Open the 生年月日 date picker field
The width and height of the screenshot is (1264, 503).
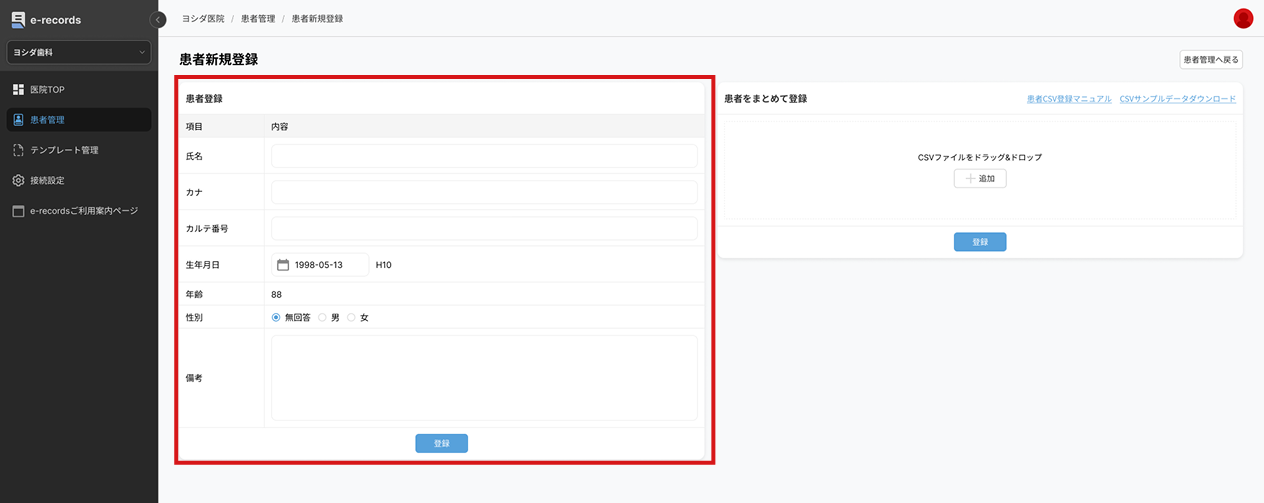(x=320, y=265)
